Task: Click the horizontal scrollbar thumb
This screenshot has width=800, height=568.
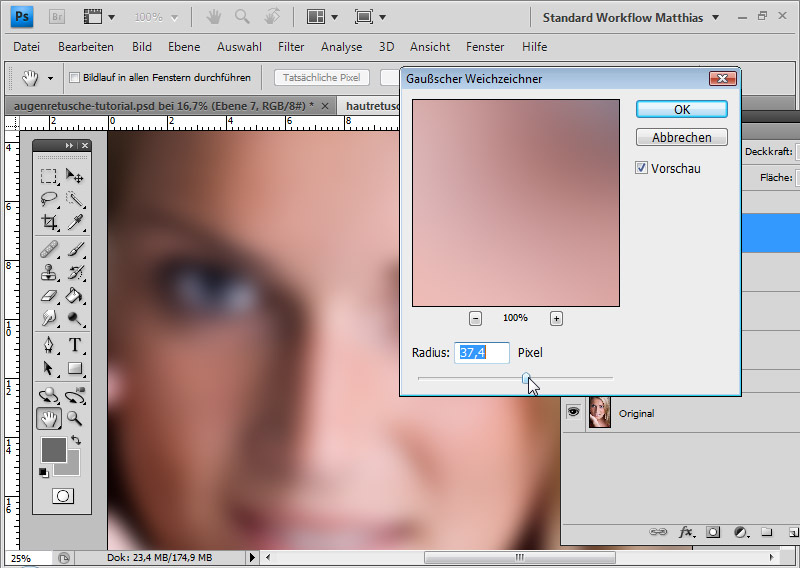Action: (x=519, y=557)
